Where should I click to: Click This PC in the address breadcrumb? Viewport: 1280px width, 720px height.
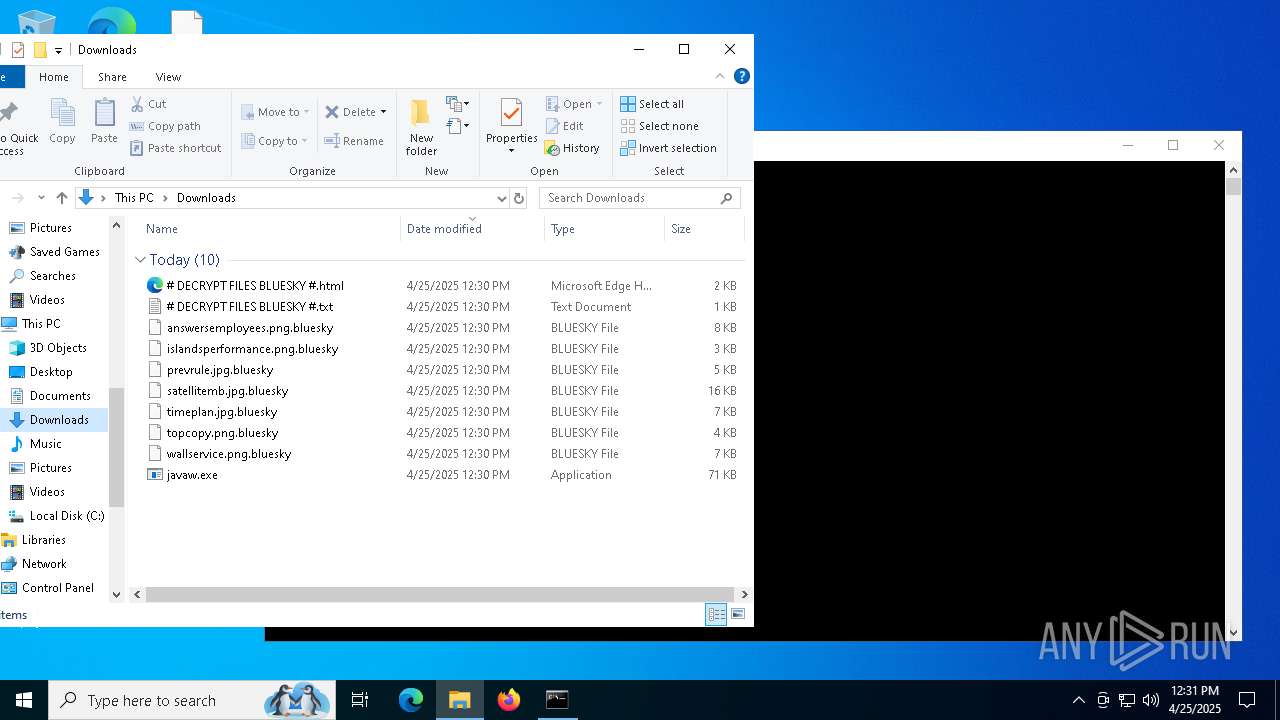134,198
